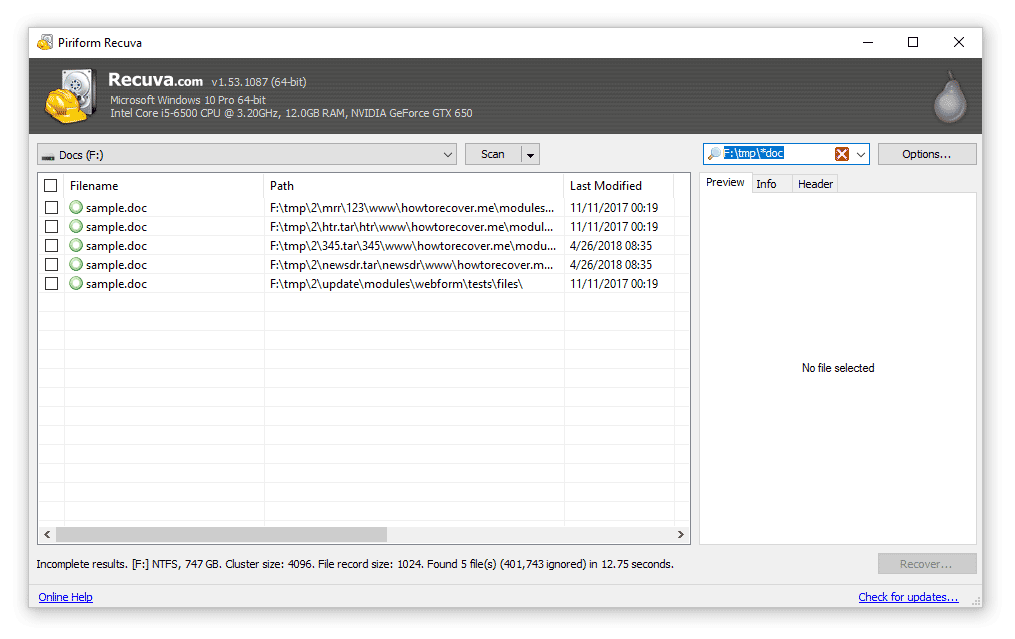Select path cell starting F:\tmp\2\345.tar

[x=413, y=245]
